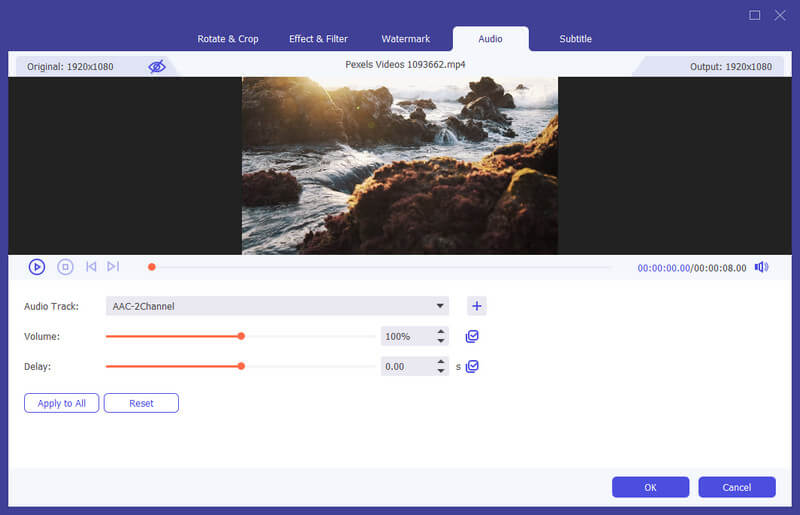Apply volume setting to all icon
The height and width of the screenshot is (515, 800).
pyautogui.click(x=472, y=336)
